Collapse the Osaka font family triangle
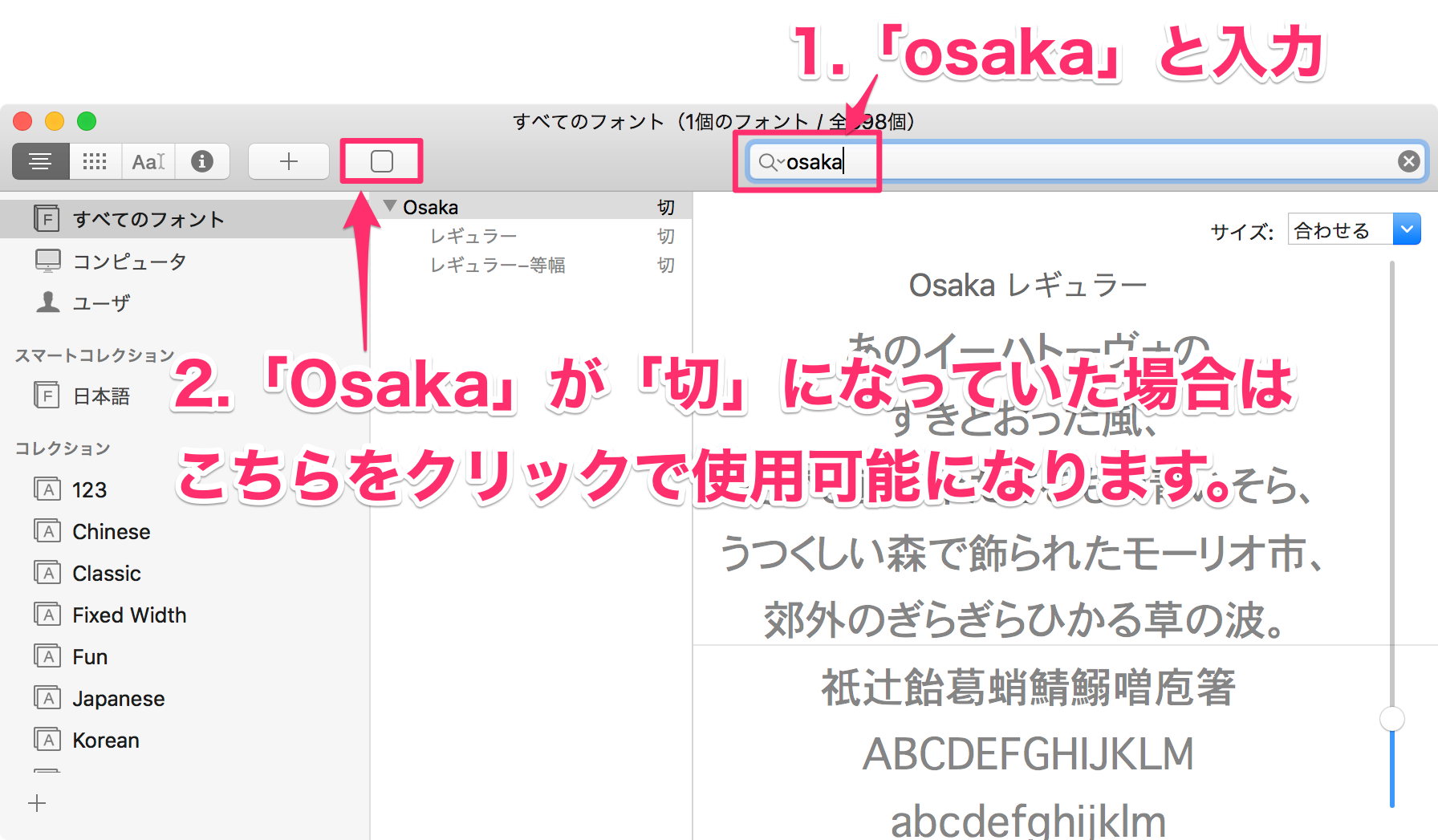The image size is (1438, 840). (x=390, y=206)
